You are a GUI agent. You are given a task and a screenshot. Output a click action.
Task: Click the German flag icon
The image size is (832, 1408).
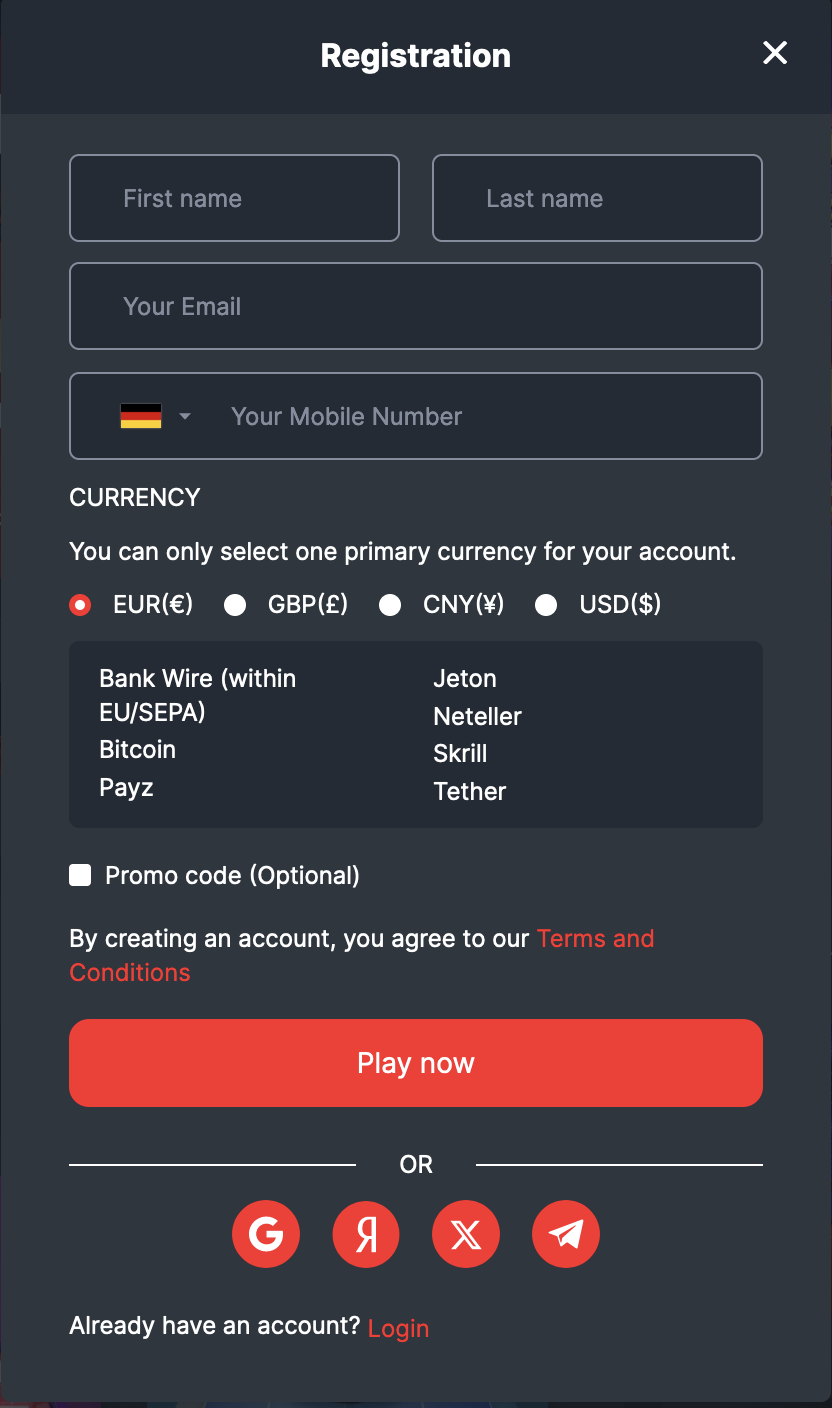(x=141, y=416)
